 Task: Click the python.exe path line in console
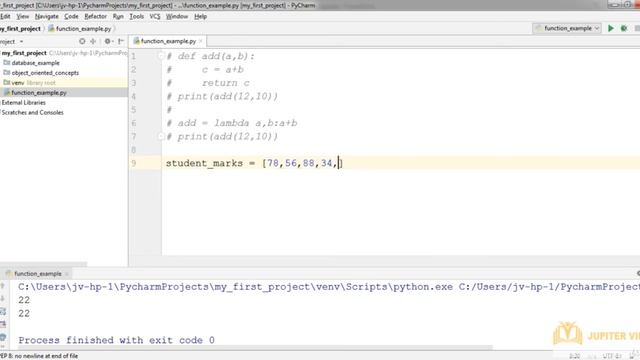[x=329, y=287]
